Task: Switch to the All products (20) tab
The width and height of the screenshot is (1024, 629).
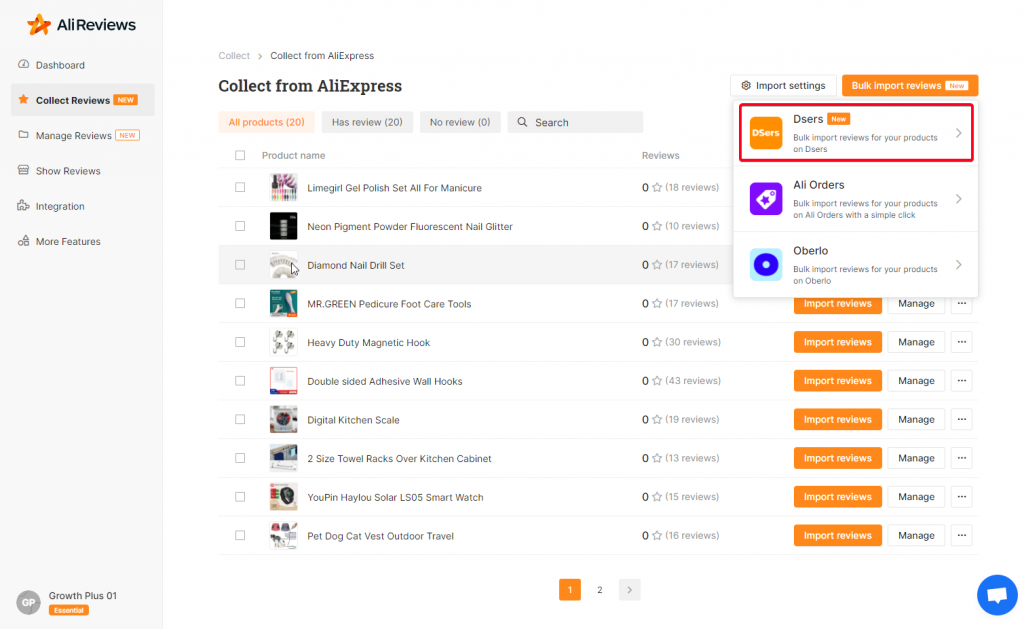Action: click(266, 122)
